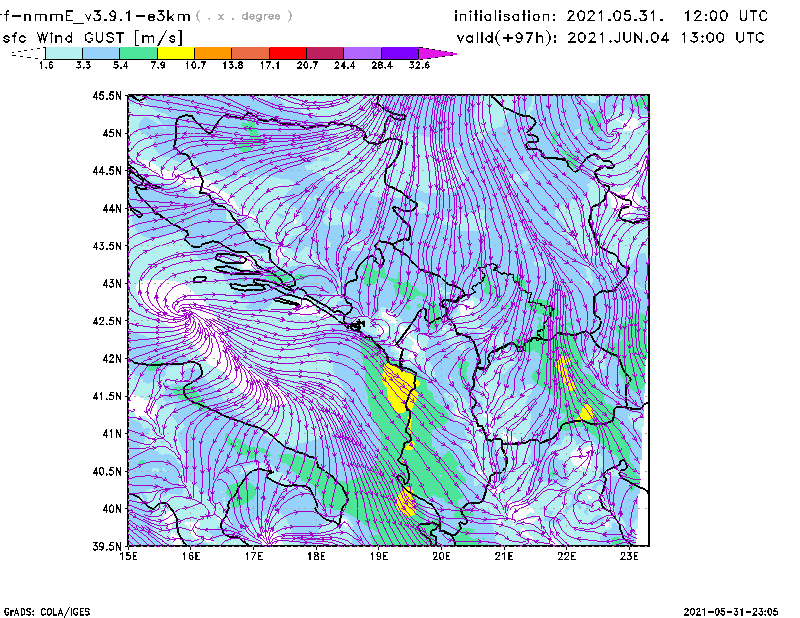Click the 'GrADS: COLA/IGES' footer text
800x618 pixels.
point(47,612)
